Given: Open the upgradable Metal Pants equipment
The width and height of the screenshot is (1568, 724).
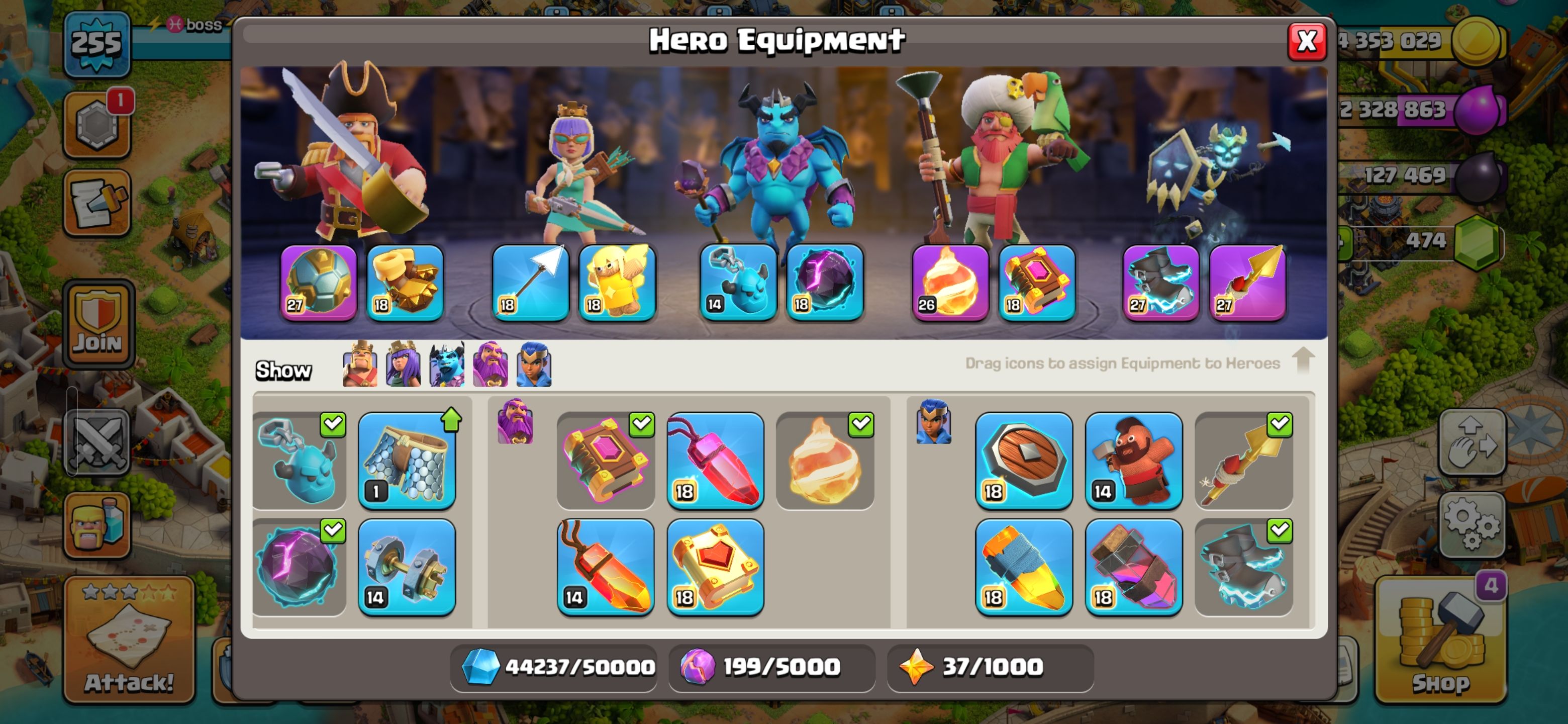Looking at the screenshot, I should pos(407,461).
